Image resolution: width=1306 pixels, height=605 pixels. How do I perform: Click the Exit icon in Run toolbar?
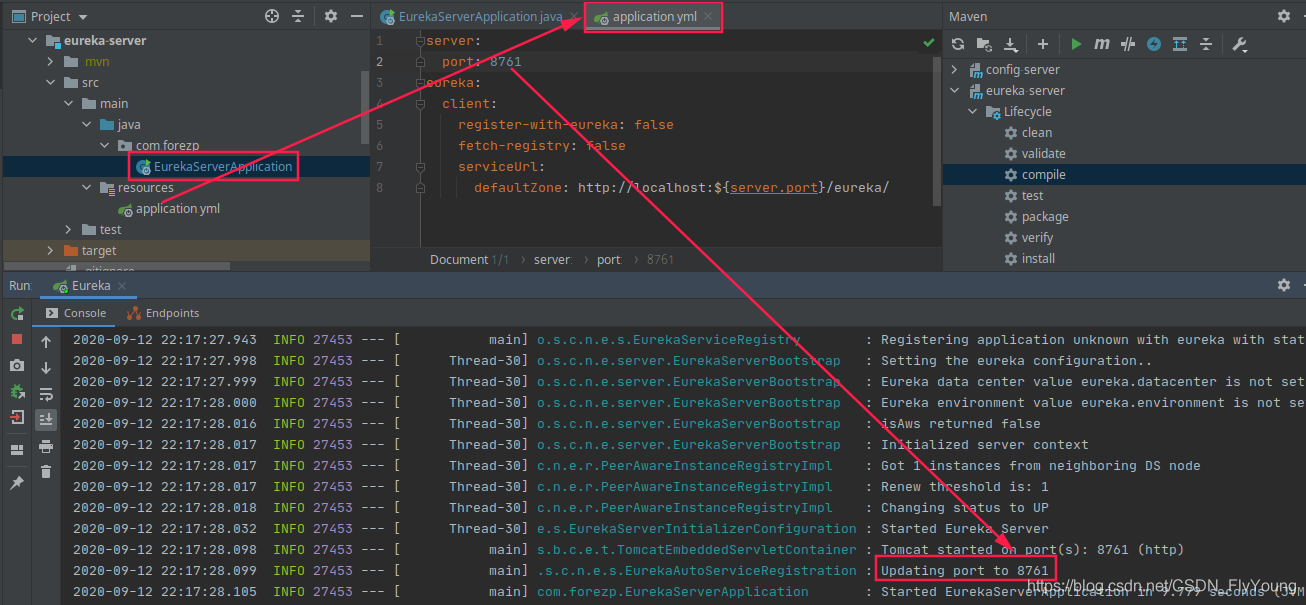point(17,418)
